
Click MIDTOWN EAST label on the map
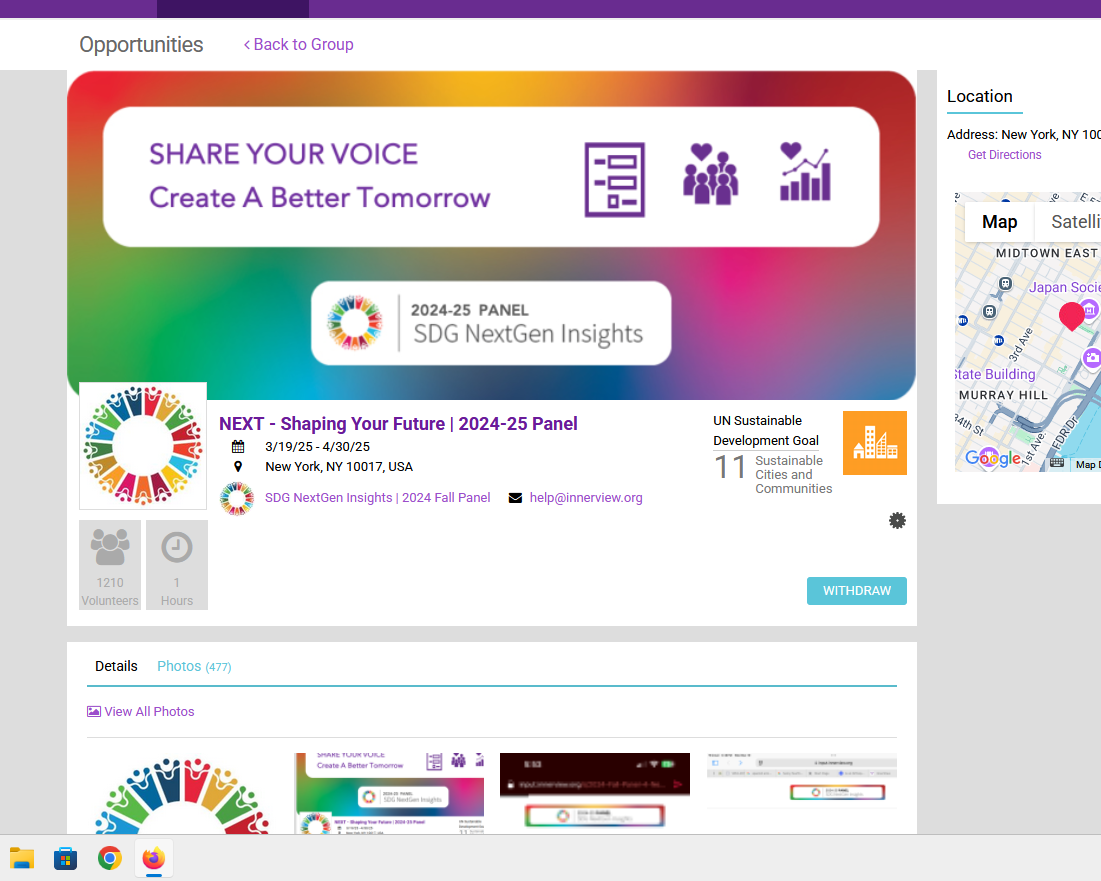point(1046,253)
